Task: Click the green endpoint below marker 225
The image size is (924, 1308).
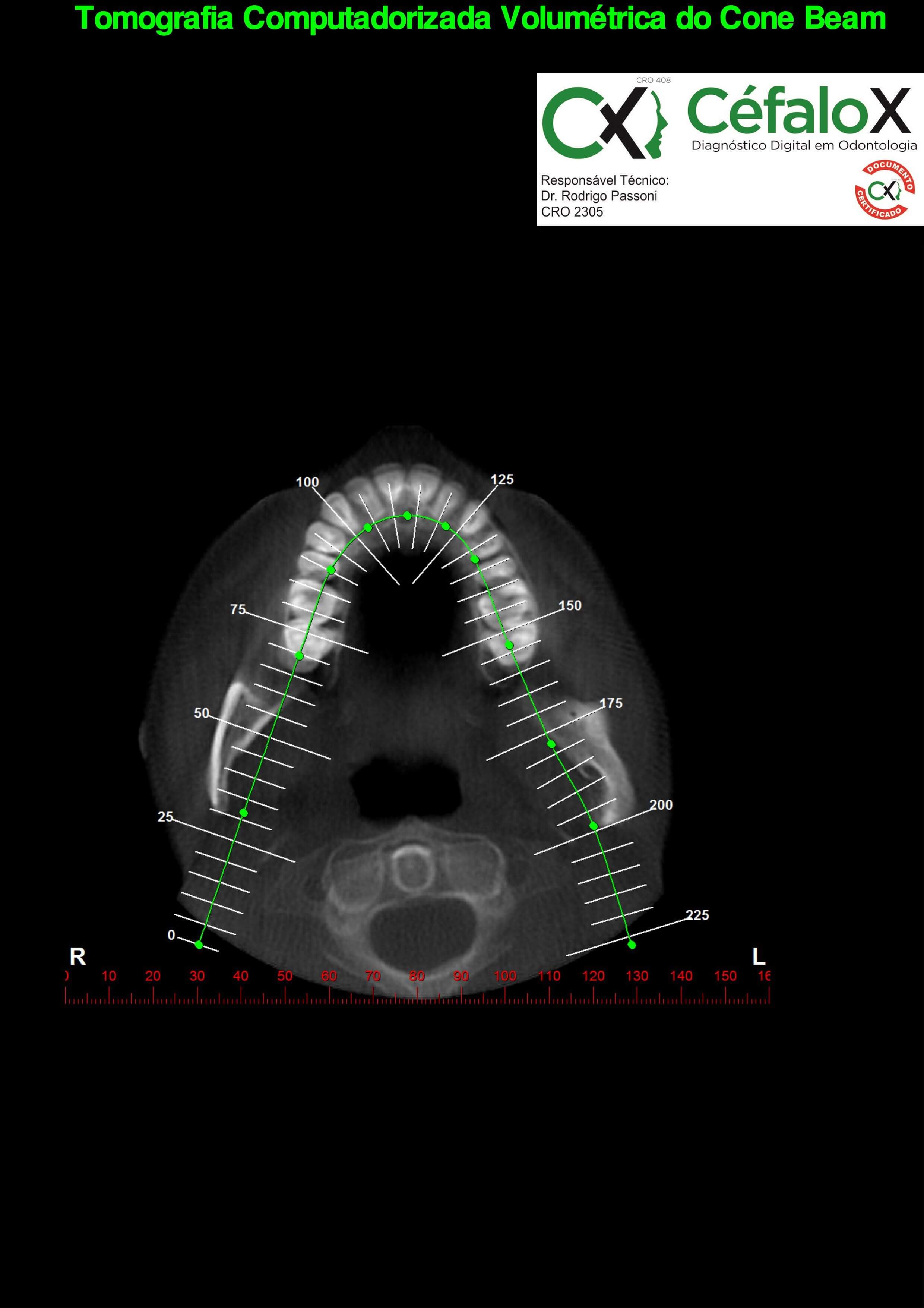Action: (632, 945)
